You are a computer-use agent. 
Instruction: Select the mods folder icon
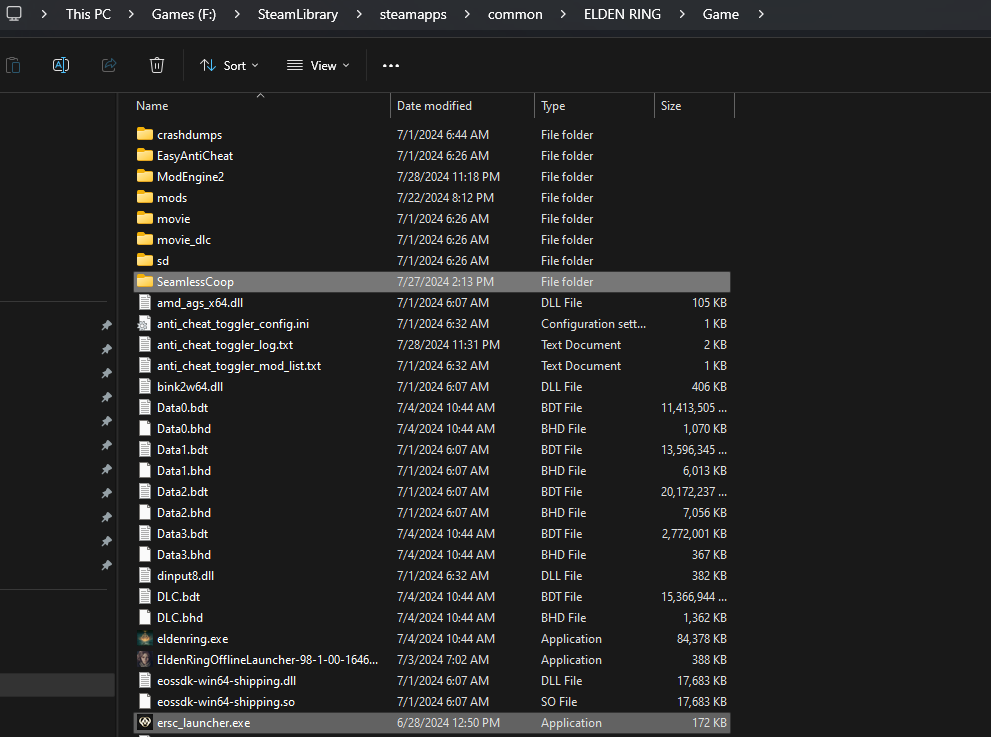(145, 197)
